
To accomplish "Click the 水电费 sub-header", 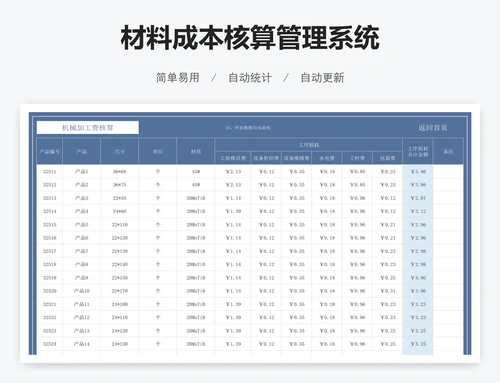I will coord(327,158).
